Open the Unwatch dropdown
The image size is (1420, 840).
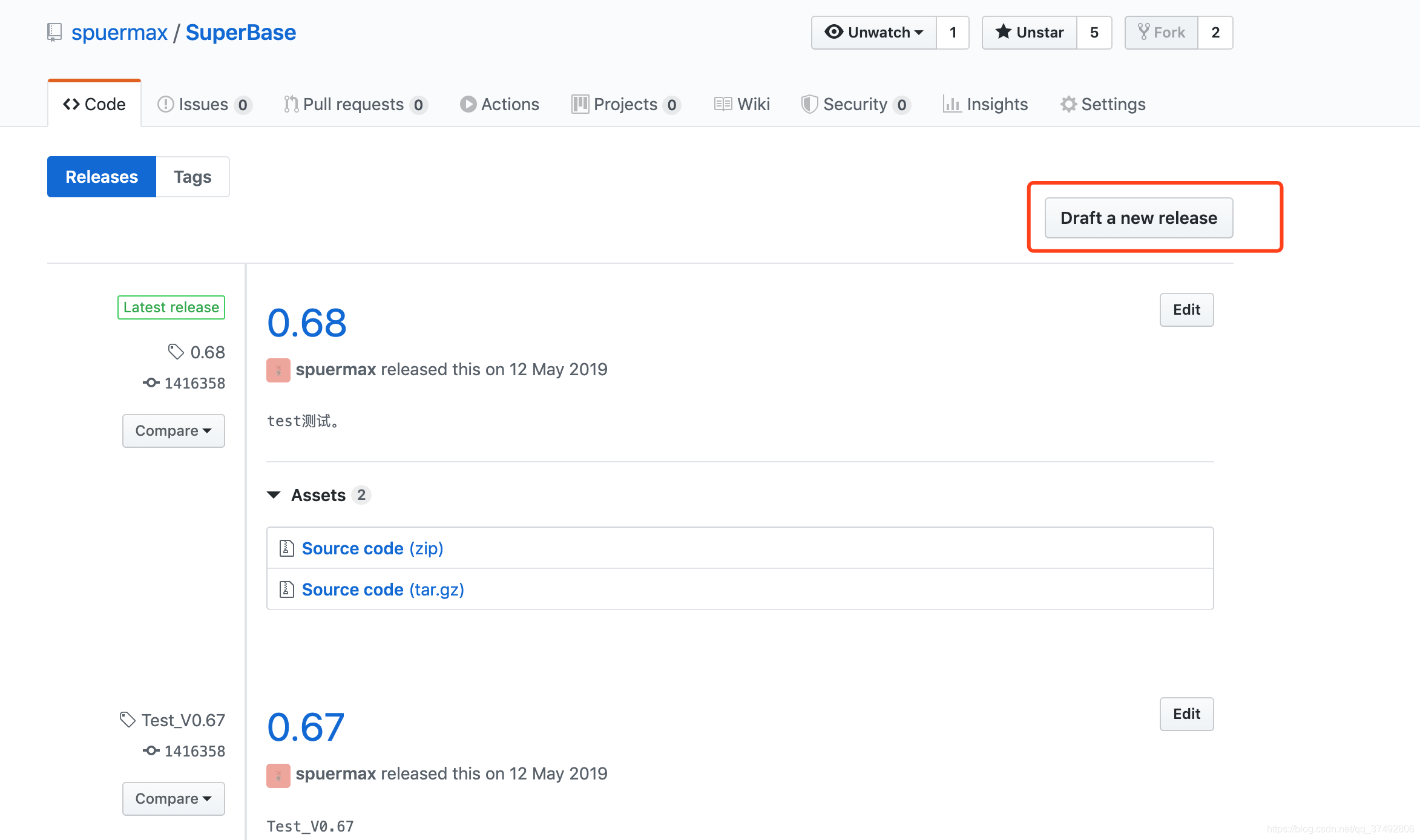coord(873,32)
